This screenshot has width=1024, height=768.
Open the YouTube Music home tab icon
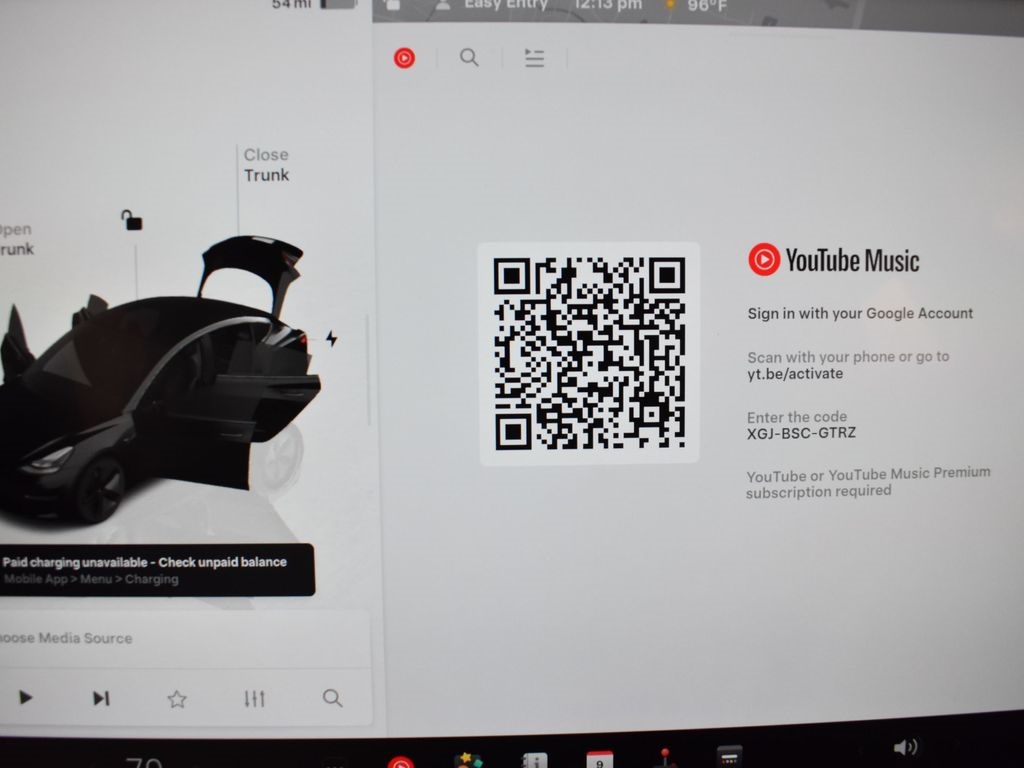click(404, 58)
